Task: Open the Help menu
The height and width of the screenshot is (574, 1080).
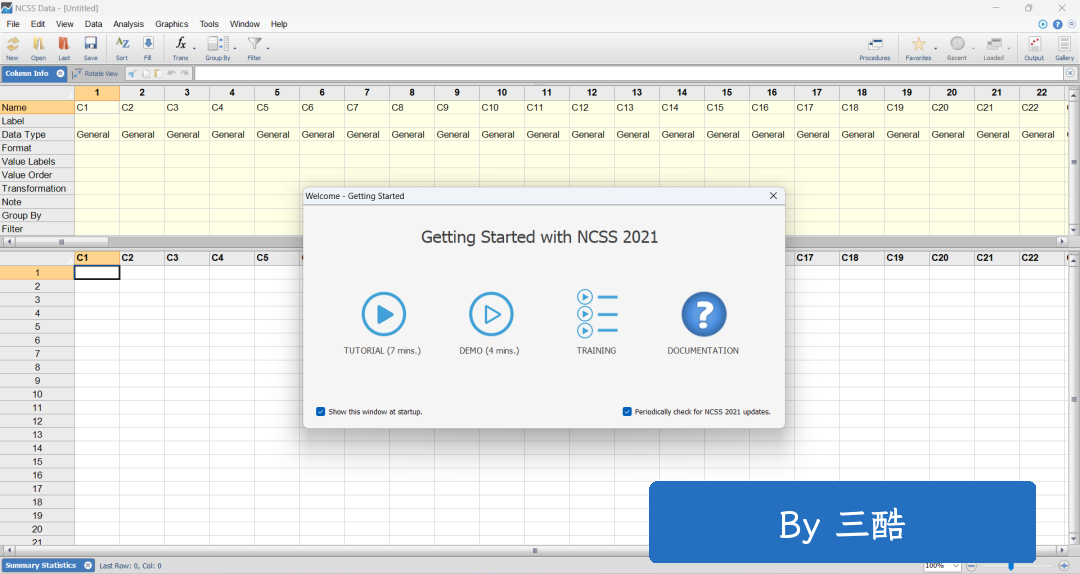Action: (279, 24)
